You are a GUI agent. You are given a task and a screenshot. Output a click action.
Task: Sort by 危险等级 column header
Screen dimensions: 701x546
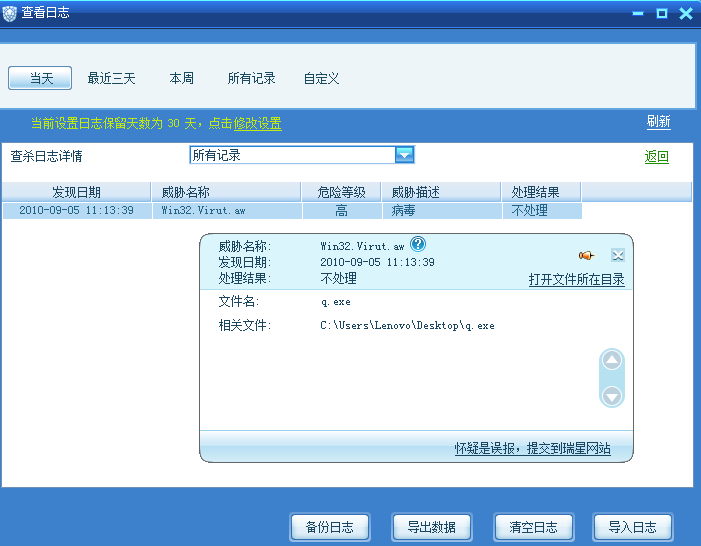click(342, 192)
